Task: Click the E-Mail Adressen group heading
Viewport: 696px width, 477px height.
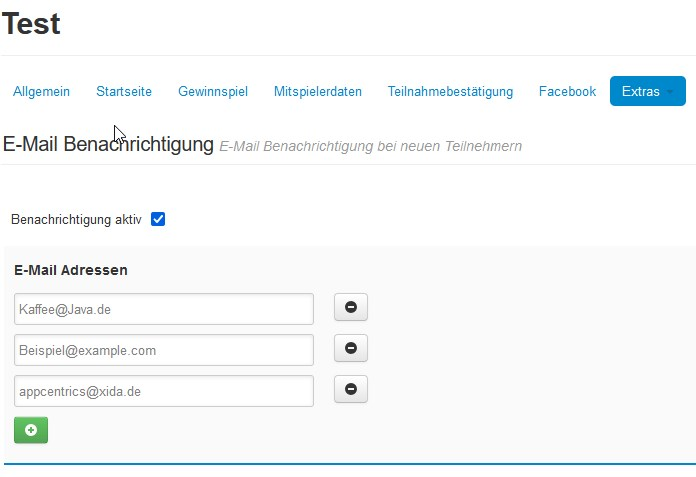Action: click(x=71, y=270)
